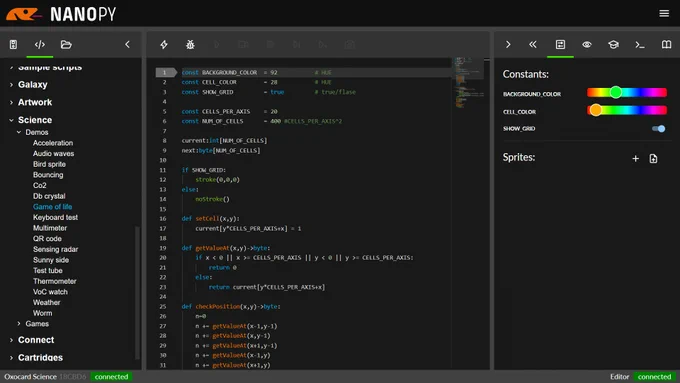Open the QR code demo
The width and height of the screenshot is (680, 383).
pos(47,239)
